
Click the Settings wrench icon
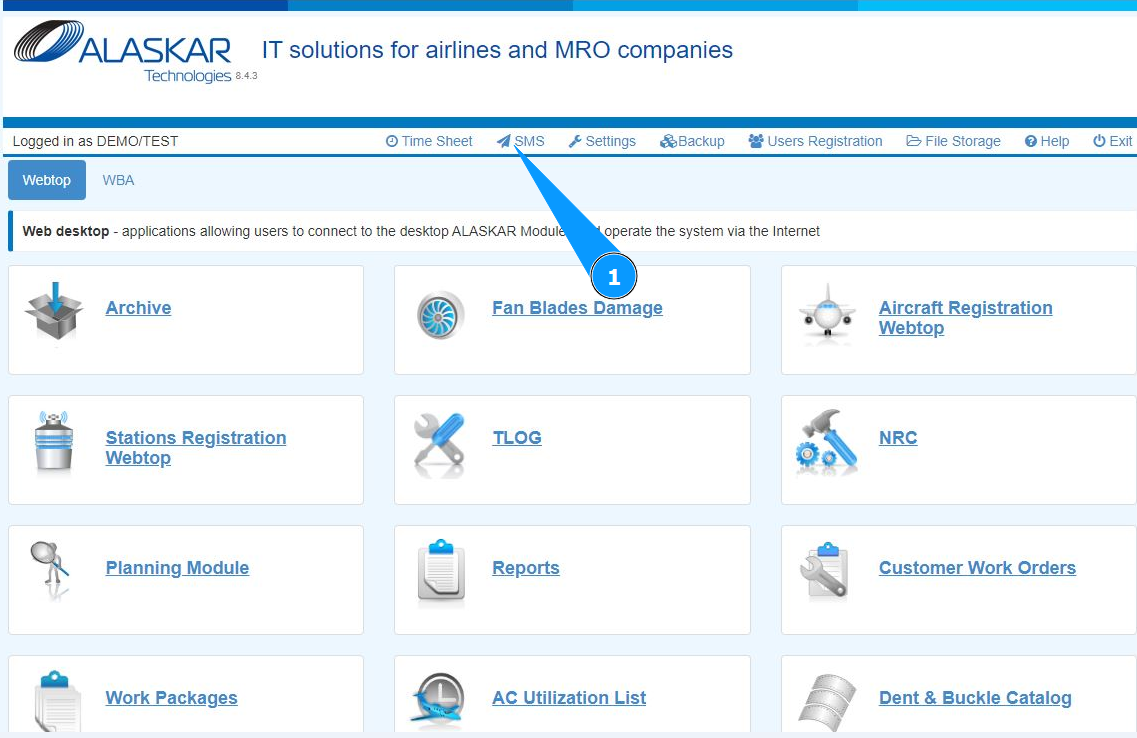pyautogui.click(x=575, y=141)
